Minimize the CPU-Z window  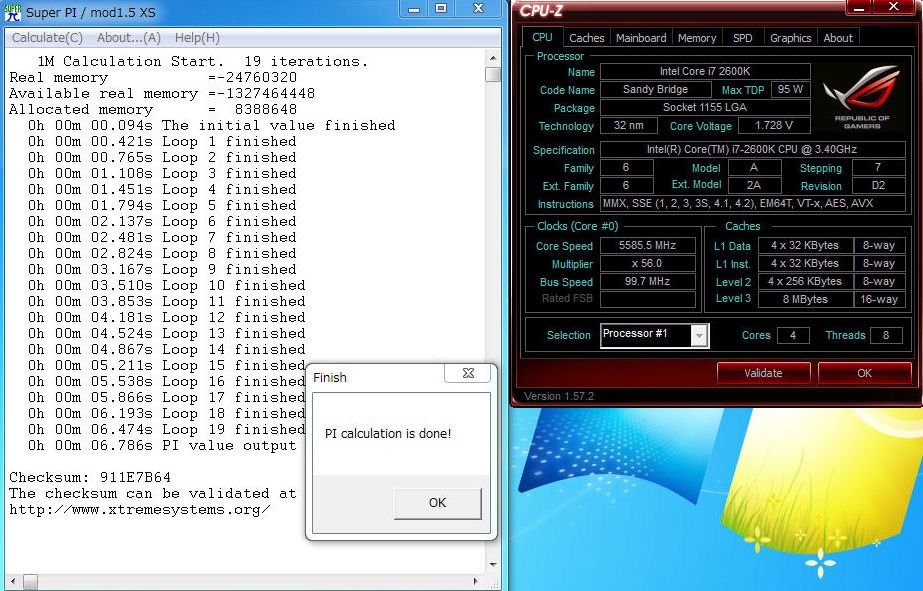[859, 8]
